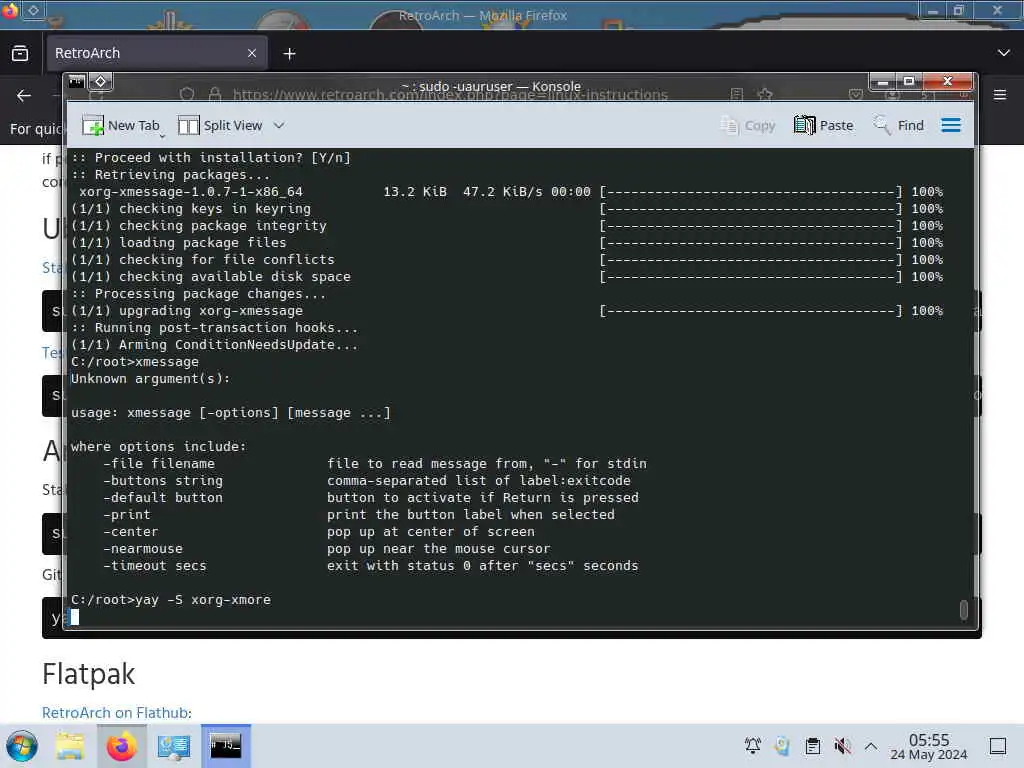Click the tray icon next to the bell

pyautogui.click(x=782, y=745)
